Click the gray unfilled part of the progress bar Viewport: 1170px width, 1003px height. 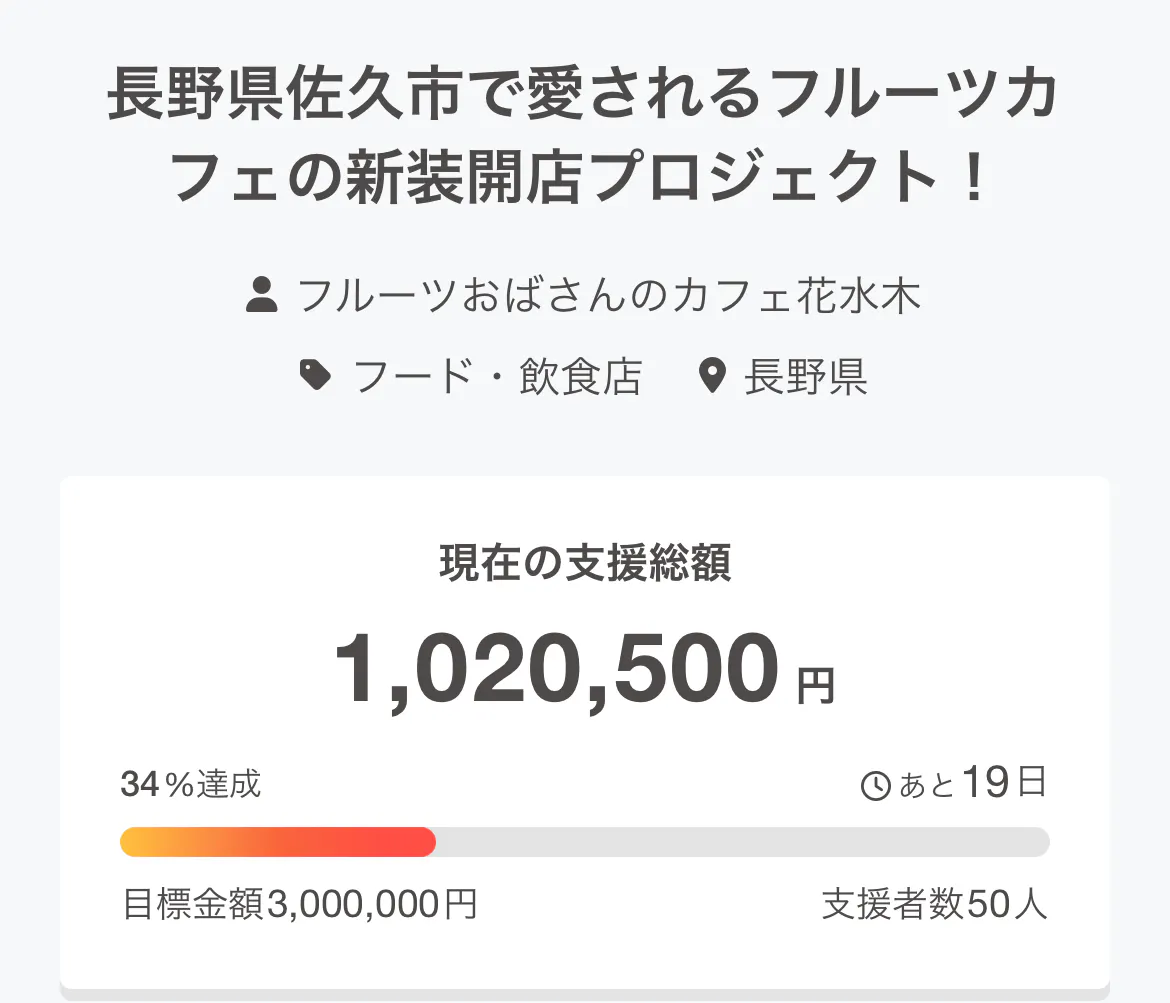[742, 842]
